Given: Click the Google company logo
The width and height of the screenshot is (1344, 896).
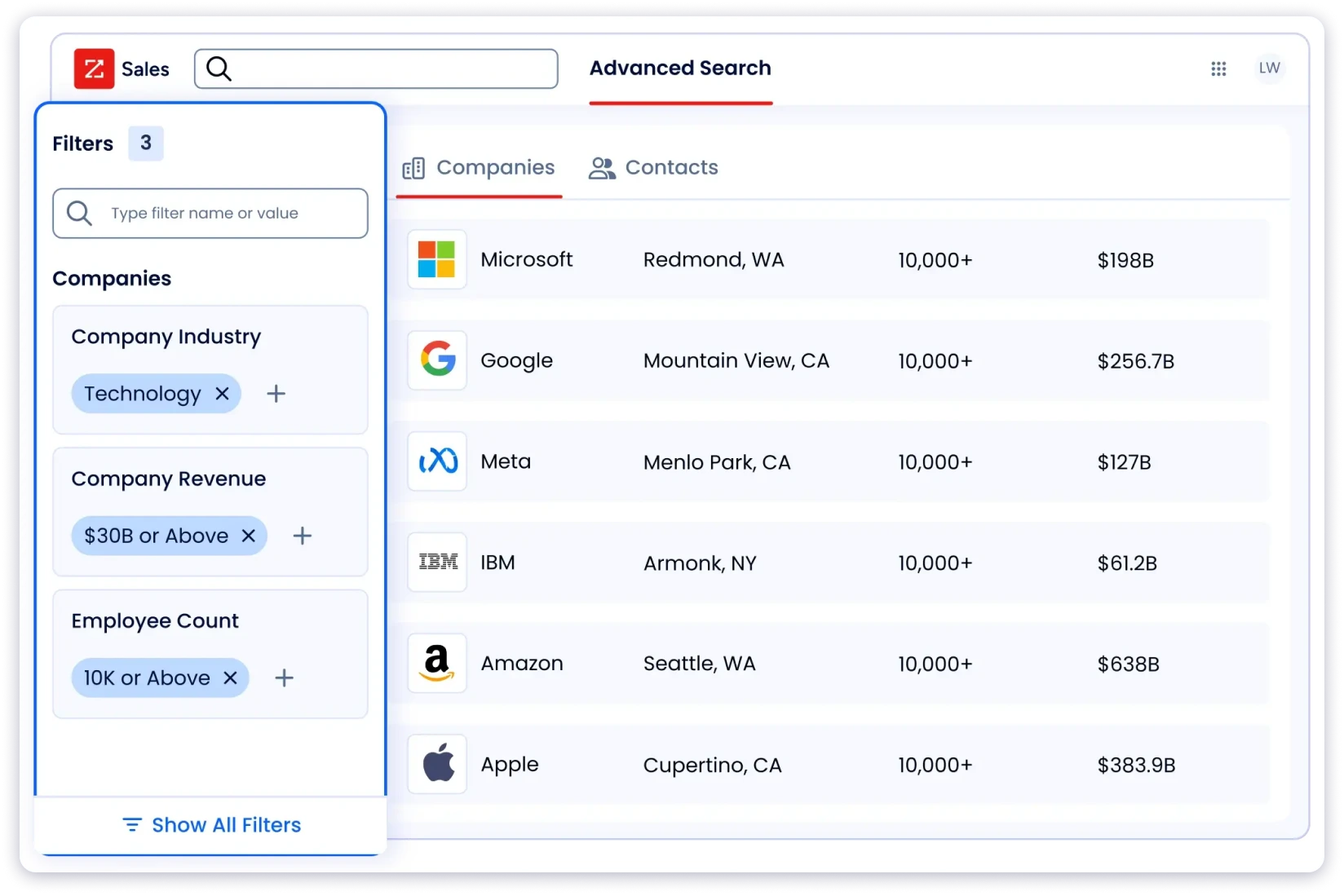Looking at the screenshot, I should pos(437,360).
